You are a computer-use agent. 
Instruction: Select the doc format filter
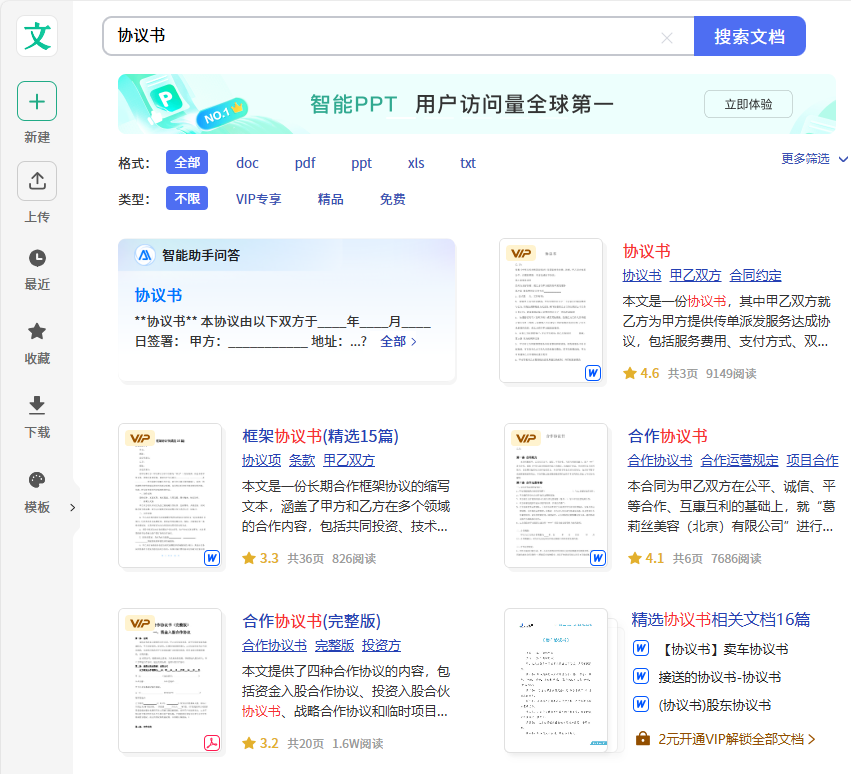(x=247, y=163)
